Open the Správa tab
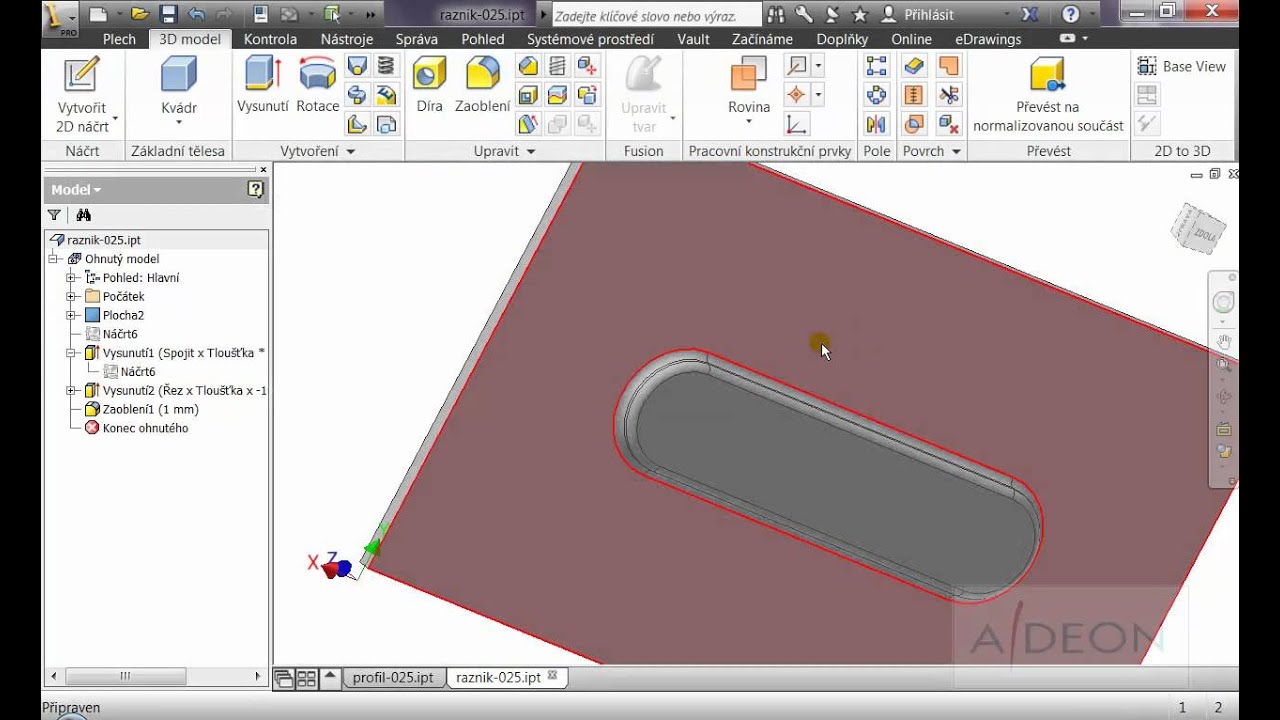The height and width of the screenshot is (720, 1280). [x=417, y=39]
